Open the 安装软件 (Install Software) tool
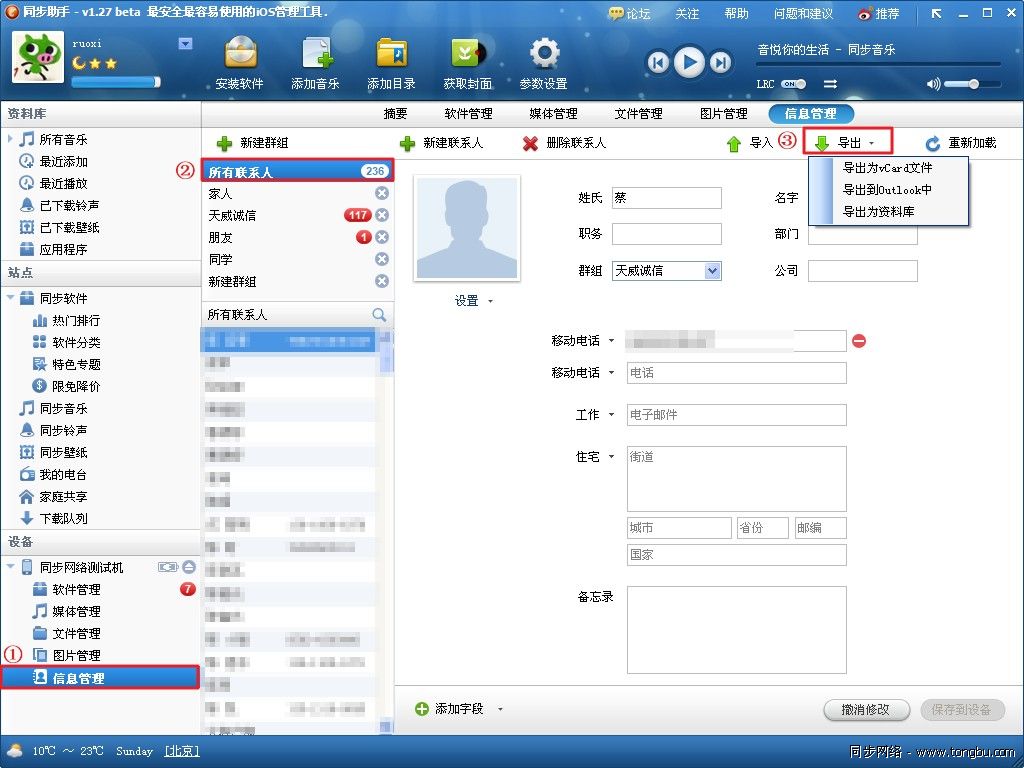 241,60
